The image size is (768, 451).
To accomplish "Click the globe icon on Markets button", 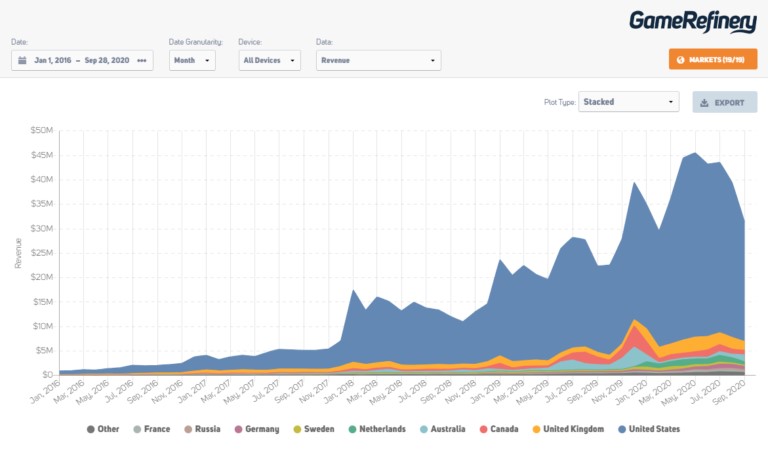I will [681, 60].
